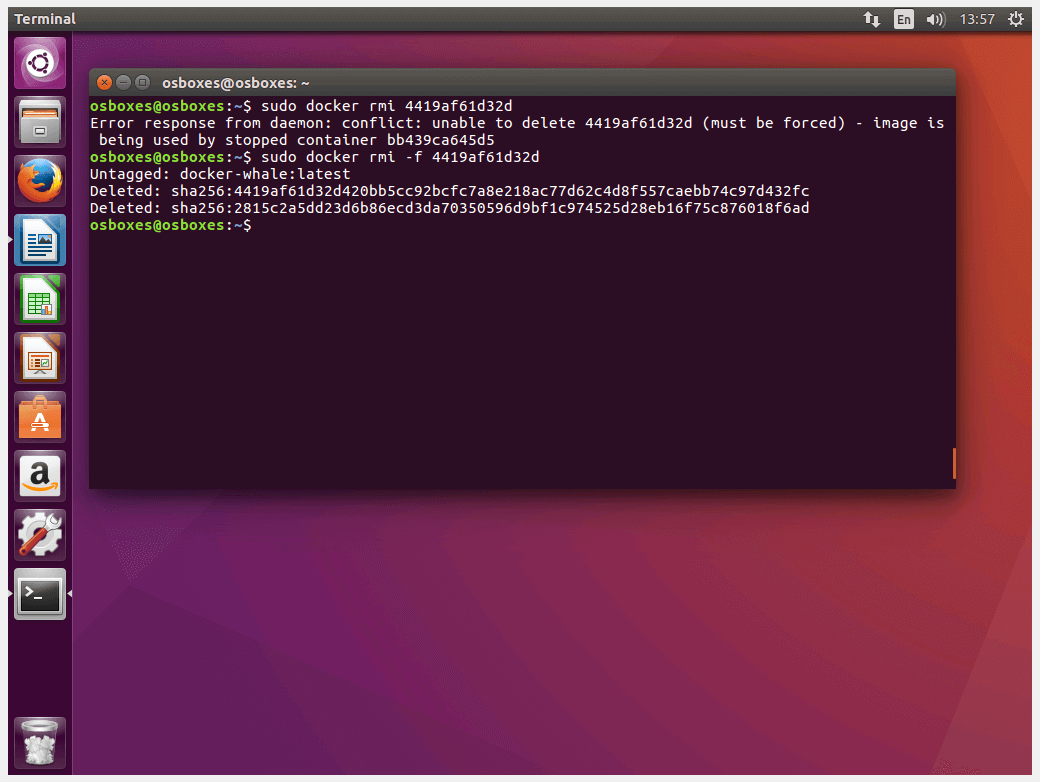Viewport: 1040px width, 782px height.
Task: Minimize the terminal window
Action: tap(123, 82)
